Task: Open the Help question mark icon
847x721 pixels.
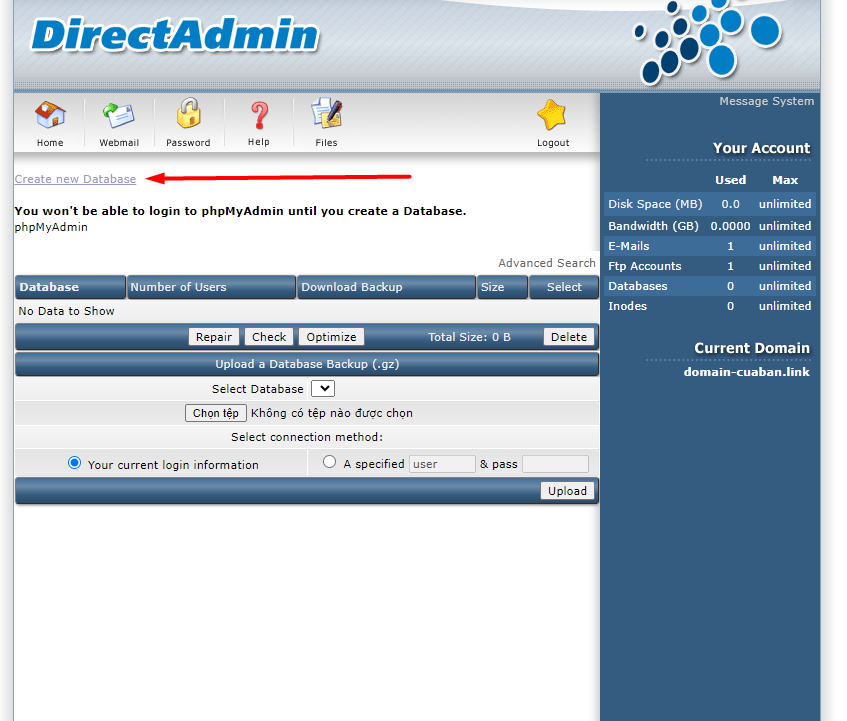Action: 259,115
